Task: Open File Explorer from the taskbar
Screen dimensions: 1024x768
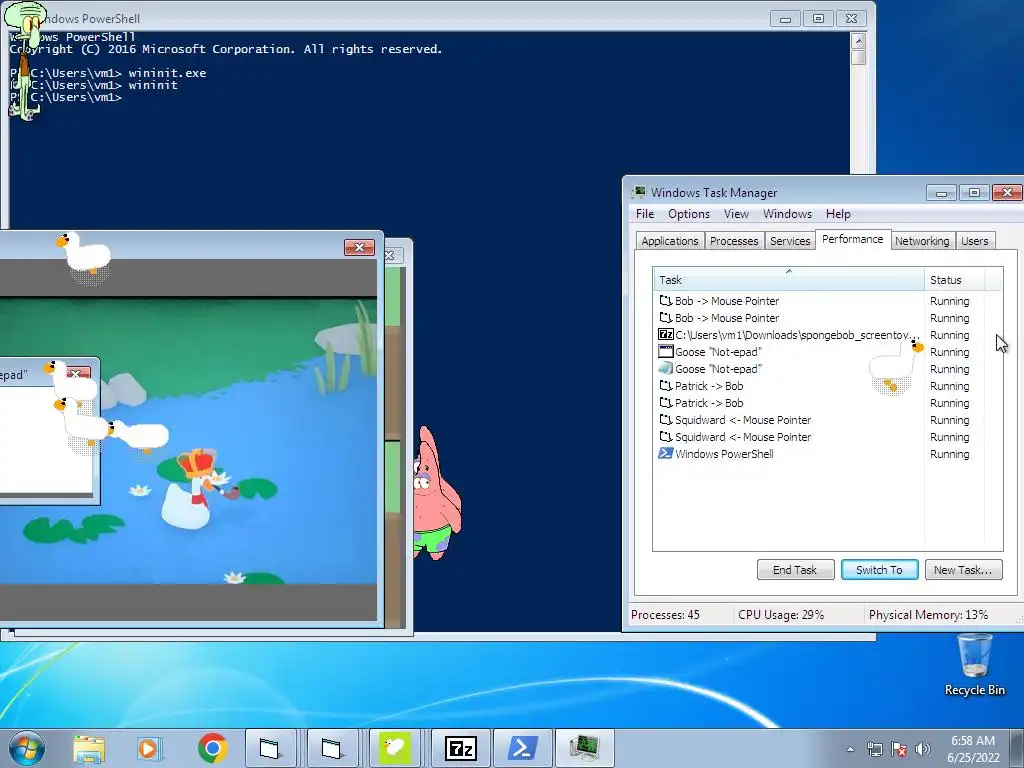Action: click(89, 748)
